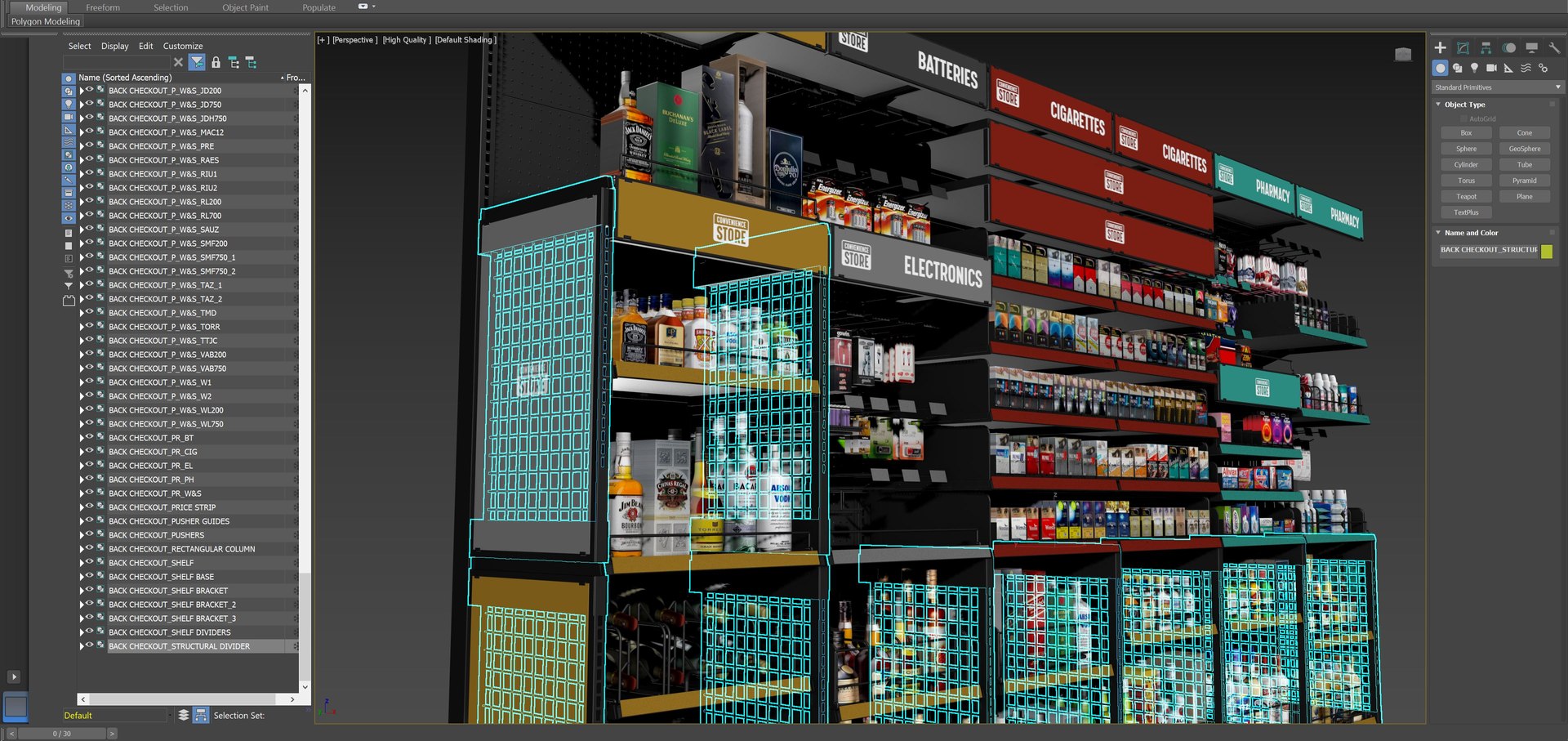
Task: Open the Customize menu in Scene Explorer
Action: [x=183, y=46]
